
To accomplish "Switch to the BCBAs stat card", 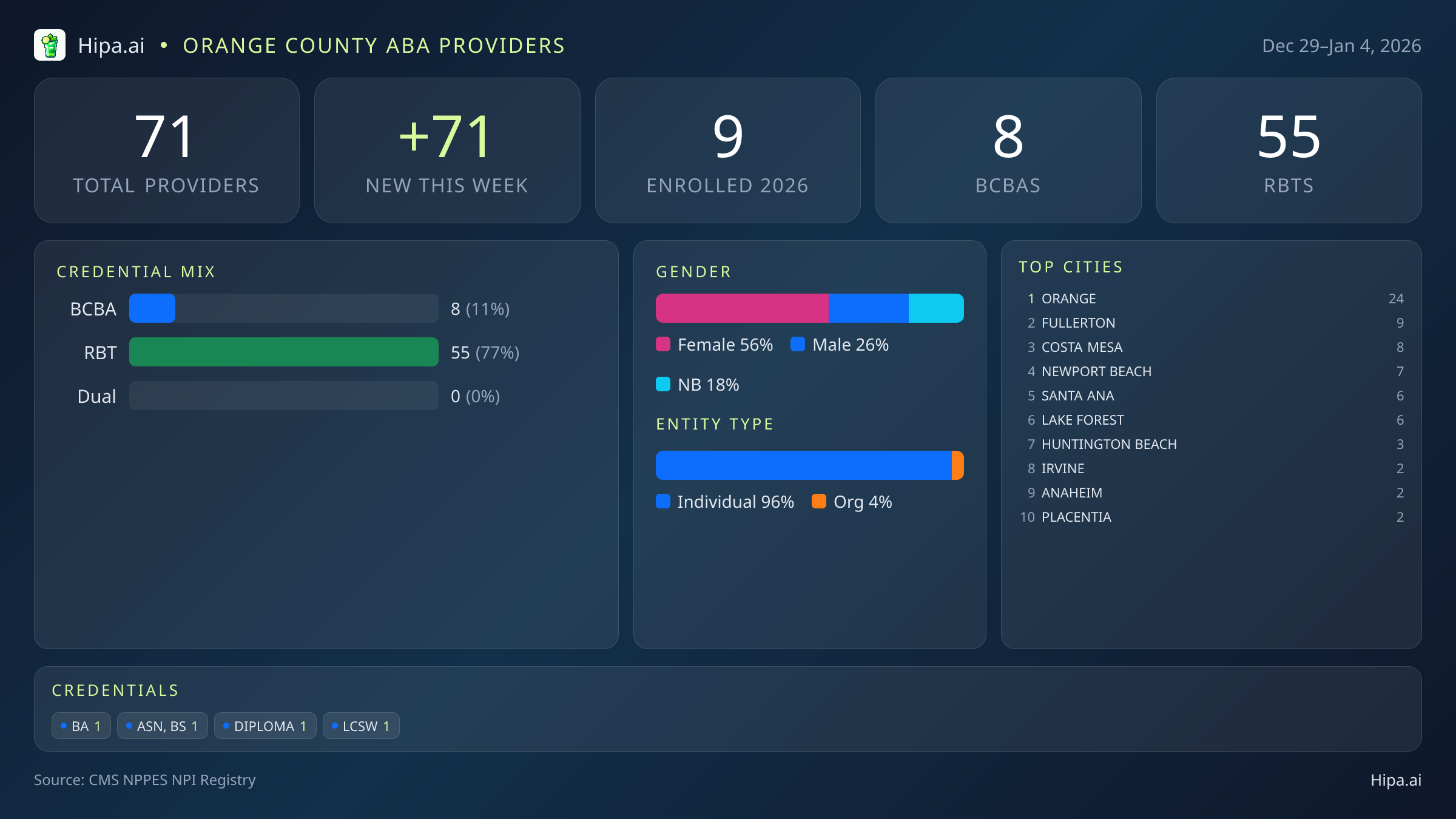I will [x=1008, y=150].
